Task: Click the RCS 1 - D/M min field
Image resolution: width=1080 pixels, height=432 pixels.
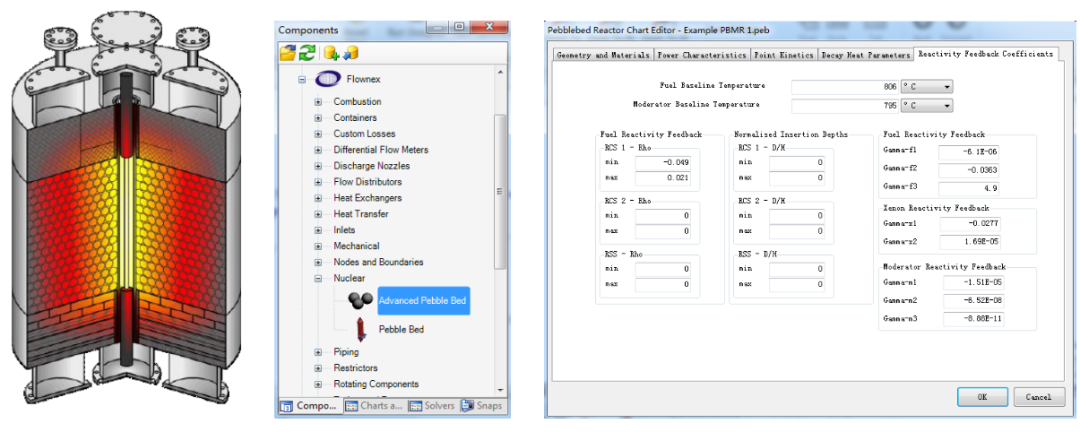Action: tap(797, 163)
